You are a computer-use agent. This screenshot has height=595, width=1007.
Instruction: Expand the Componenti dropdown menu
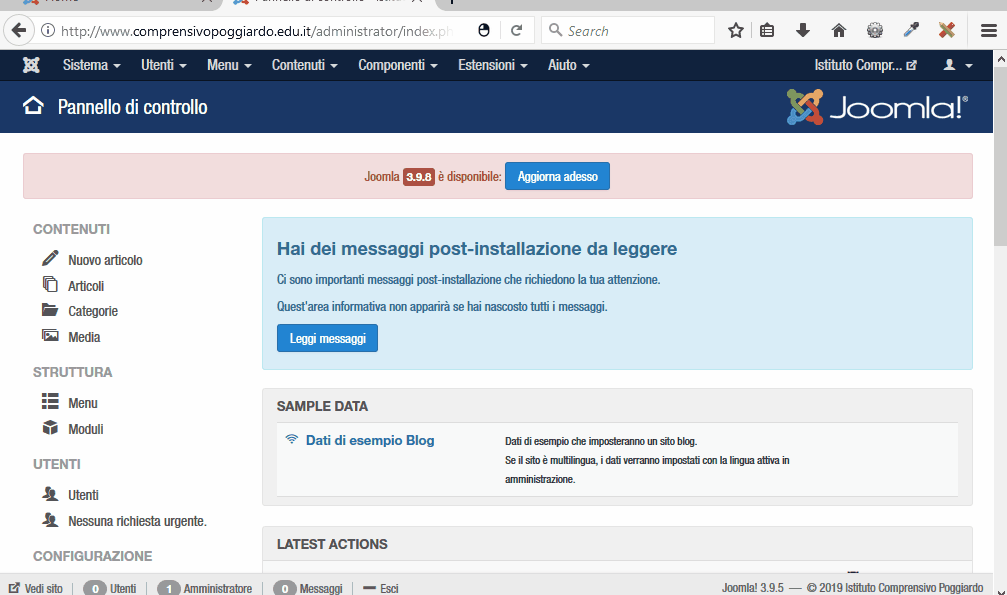click(x=398, y=65)
